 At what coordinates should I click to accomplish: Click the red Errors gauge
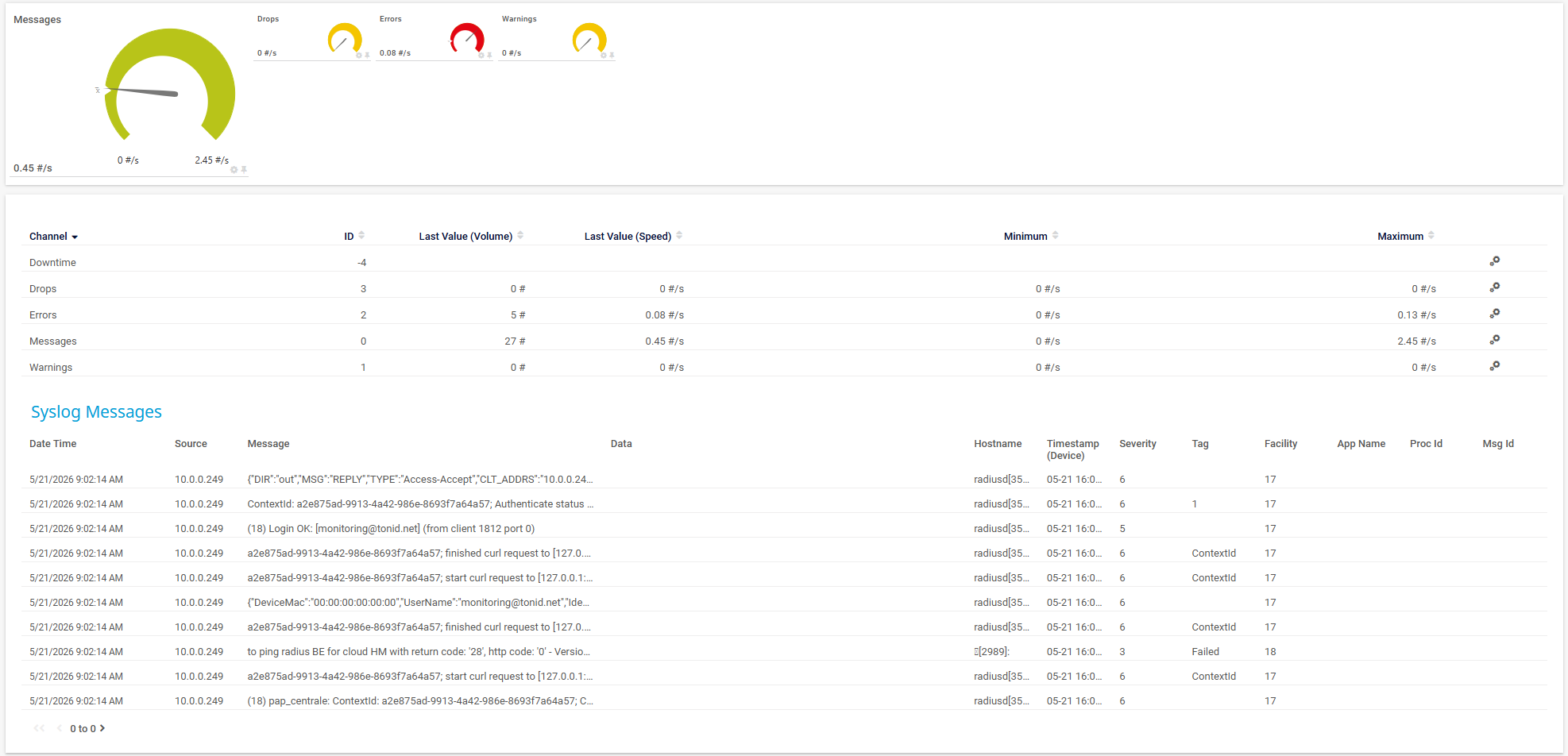(x=467, y=38)
